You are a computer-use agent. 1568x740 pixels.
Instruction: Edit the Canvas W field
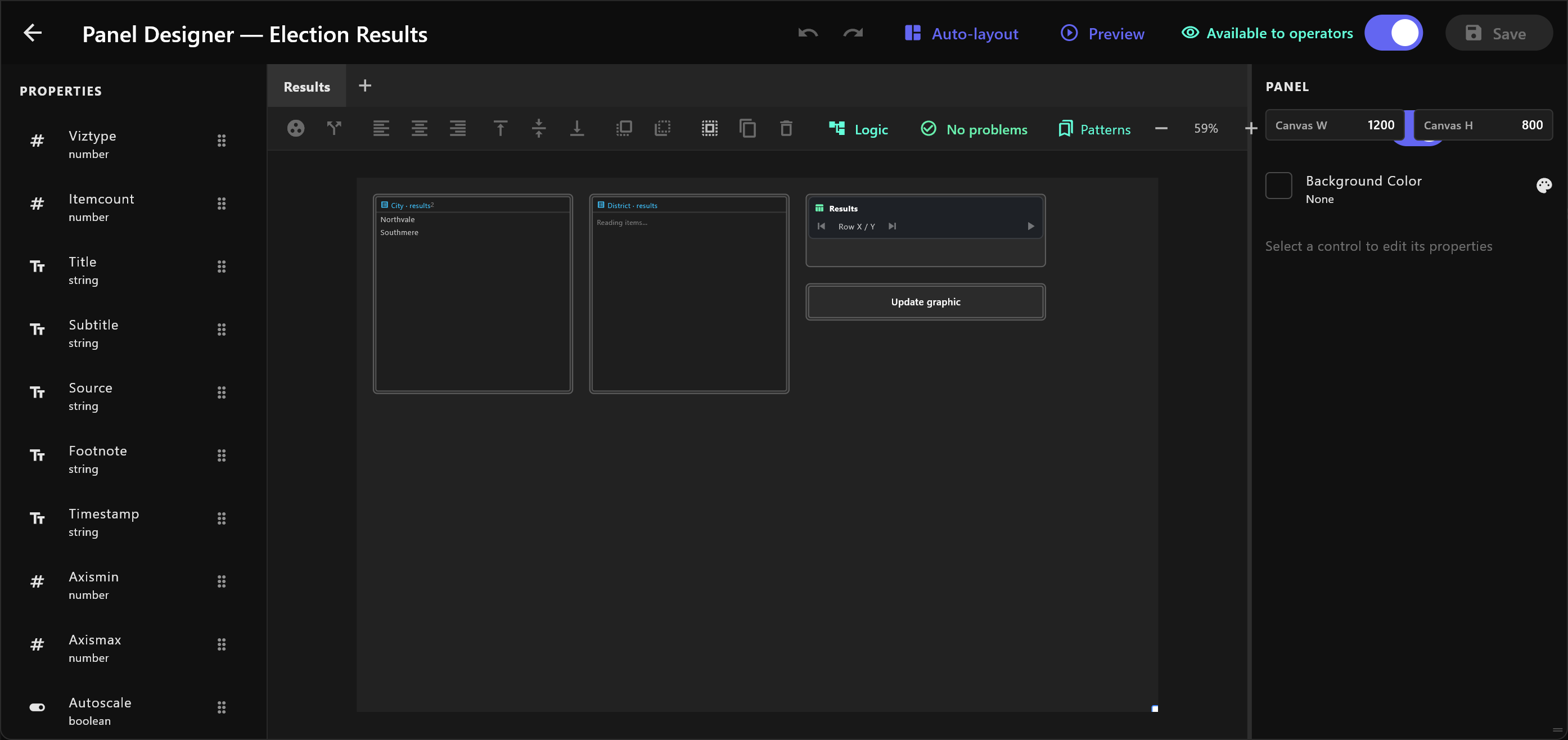coord(1335,125)
